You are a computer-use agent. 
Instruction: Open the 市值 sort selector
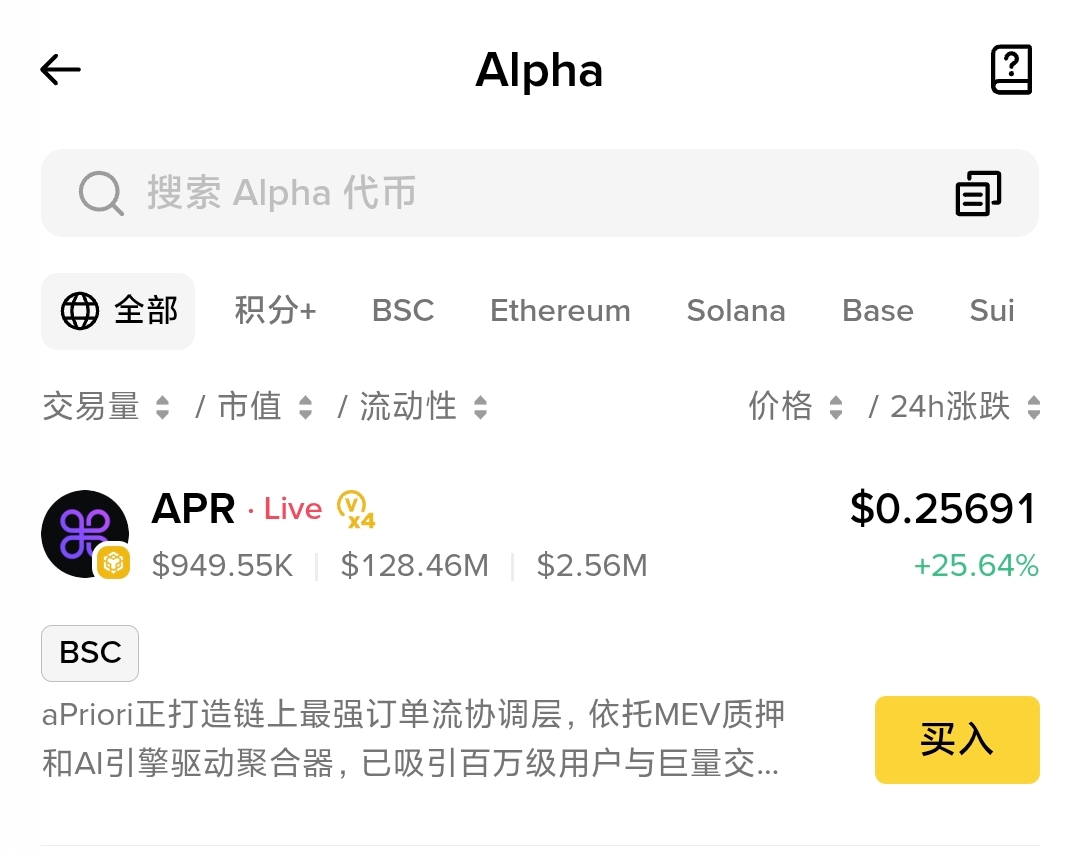tap(265, 406)
